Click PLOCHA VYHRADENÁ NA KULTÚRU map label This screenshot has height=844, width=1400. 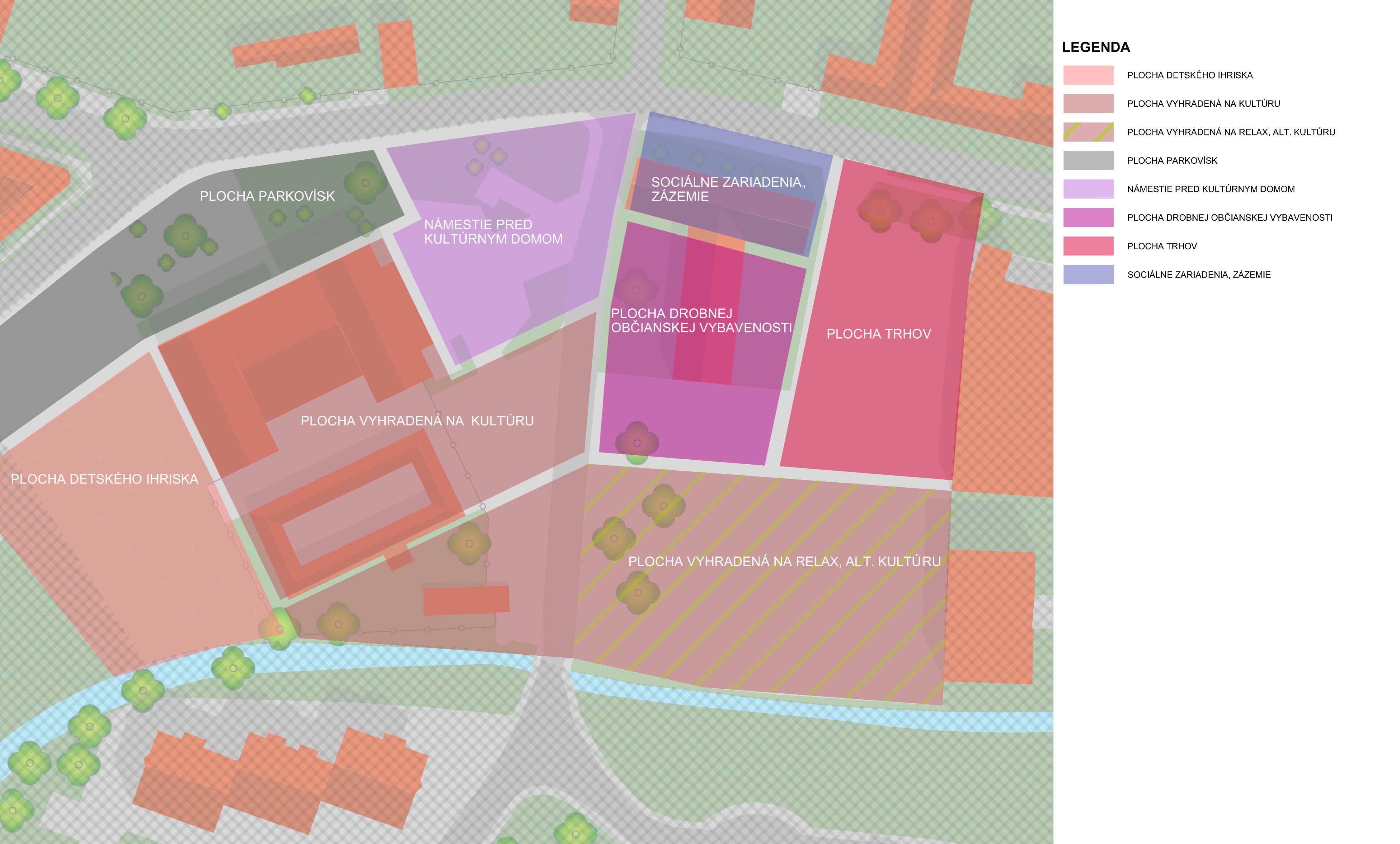417,421
